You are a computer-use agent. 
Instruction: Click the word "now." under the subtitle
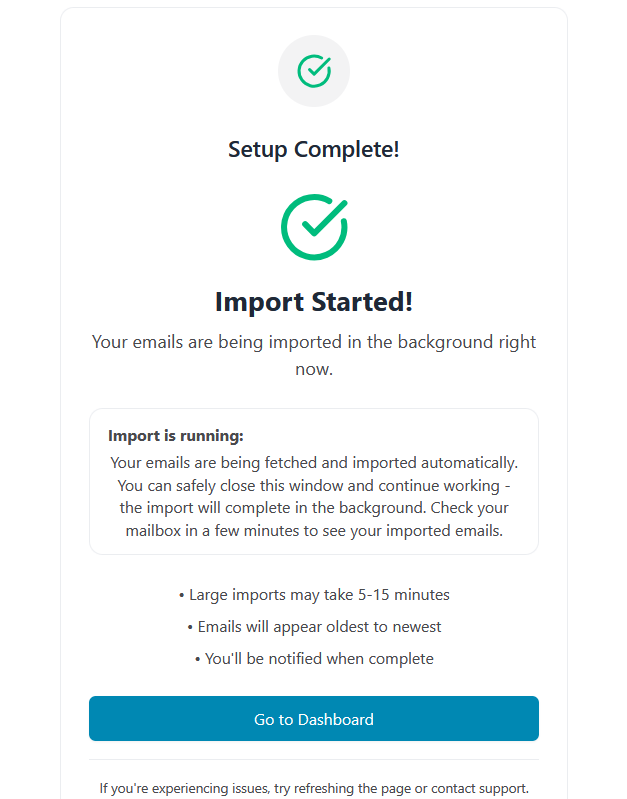pyautogui.click(x=314, y=369)
